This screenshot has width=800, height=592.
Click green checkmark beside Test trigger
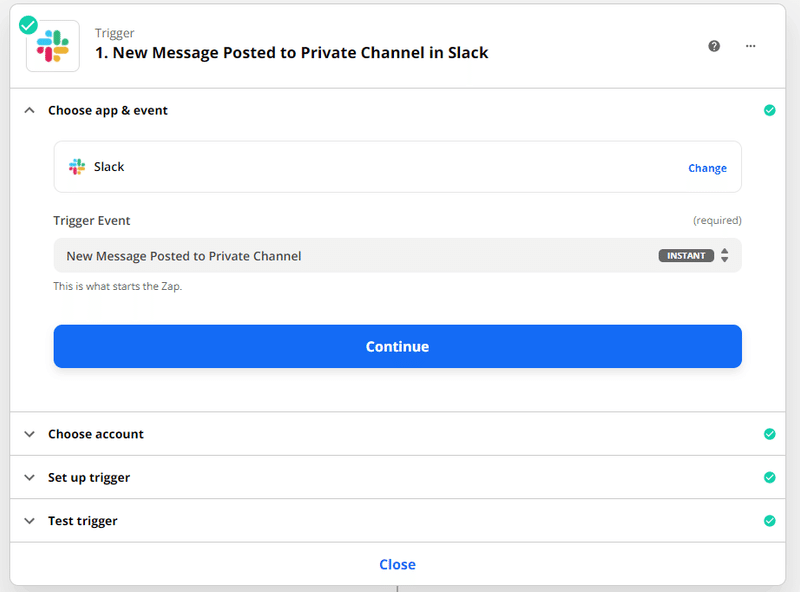pyautogui.click(x=769, y=521)
